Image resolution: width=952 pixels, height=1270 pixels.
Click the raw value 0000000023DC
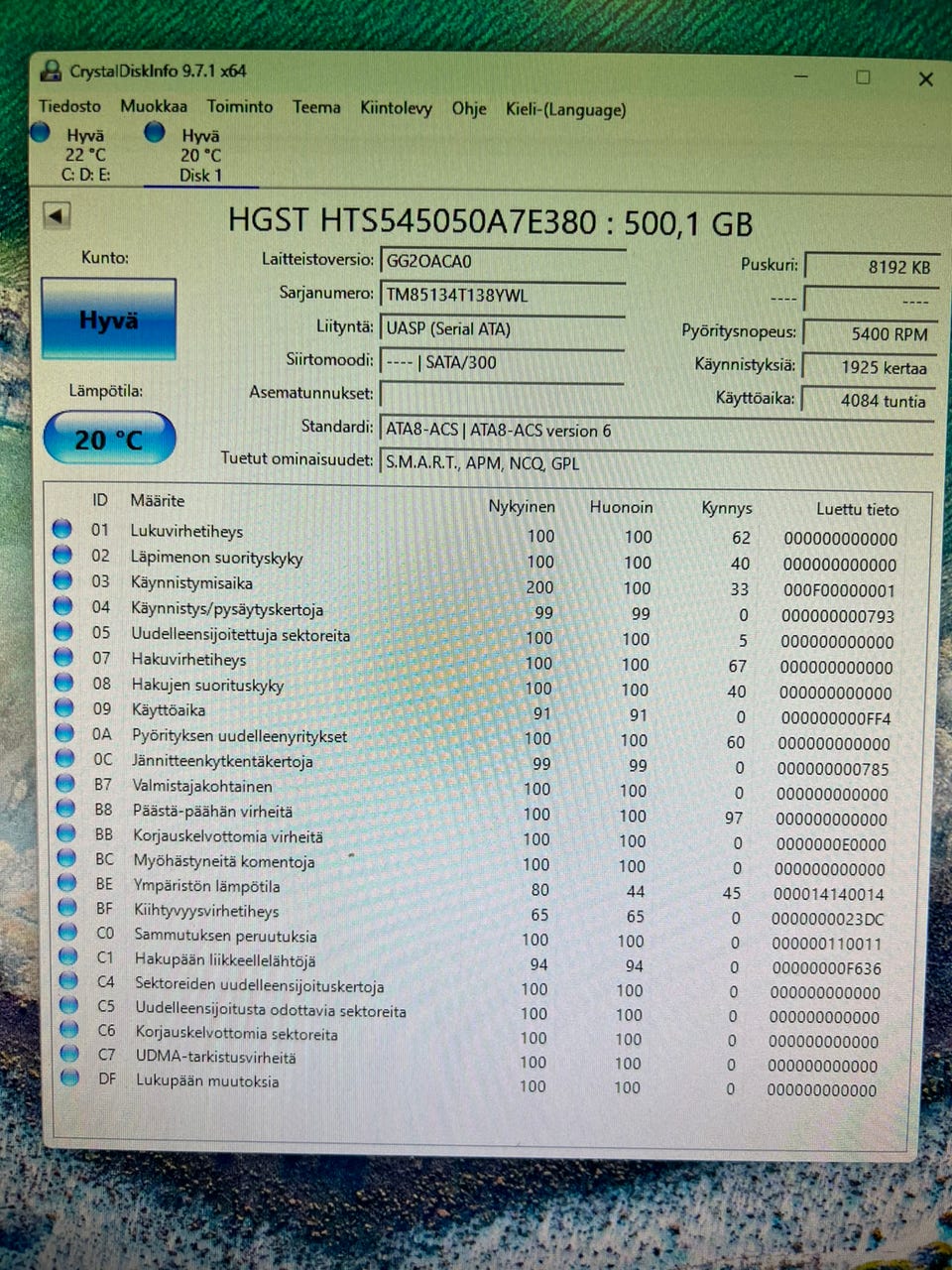(x=828, y=919)
